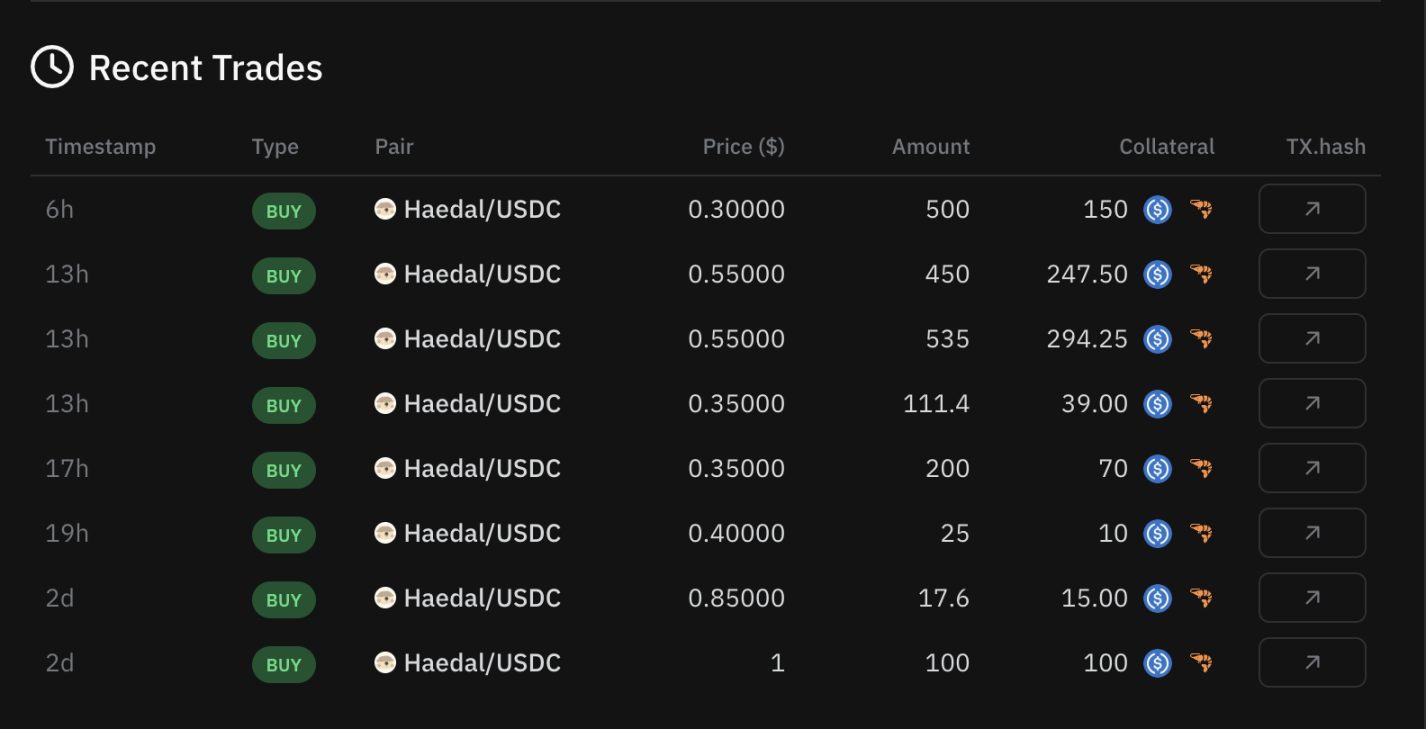Image resolution: width=1426 pixels, height=729 pixels.
Task: Select Haedal/USDC pair priced at 0.85000
Action: [x=481, y=598]
